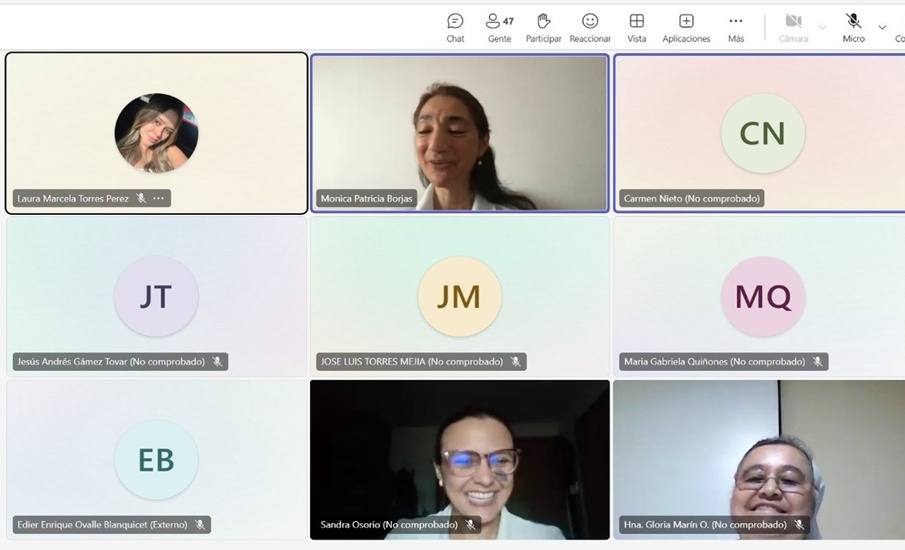Viewport: 905px width, 550px height.
Task: Select Monica Patricia Borjas video tile
Action: point(459,133)
